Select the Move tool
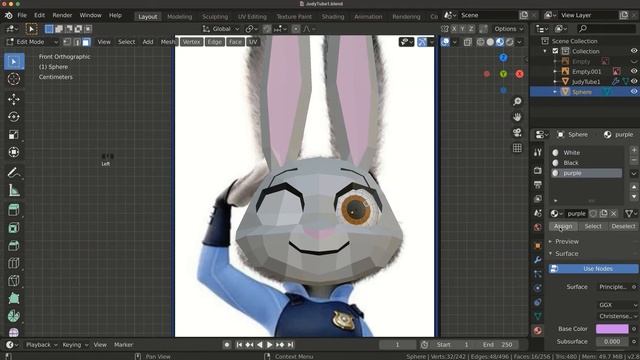 click(14, 99)
